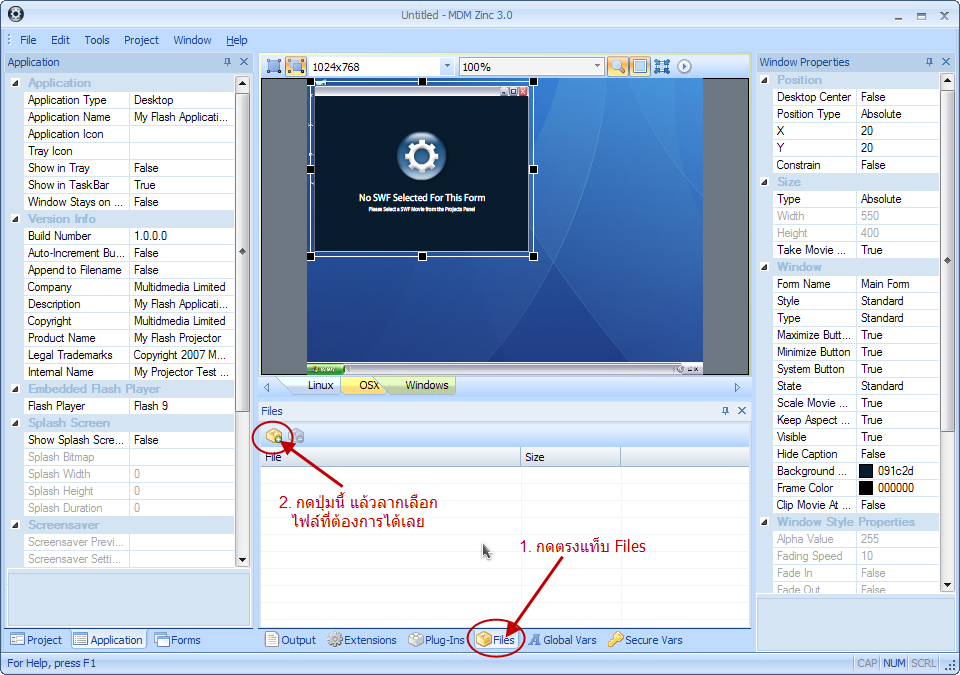Click the MDM Zinc app icon in title bar
The height and width of the screenshot is (675, 960).
[x=16, y=14]
